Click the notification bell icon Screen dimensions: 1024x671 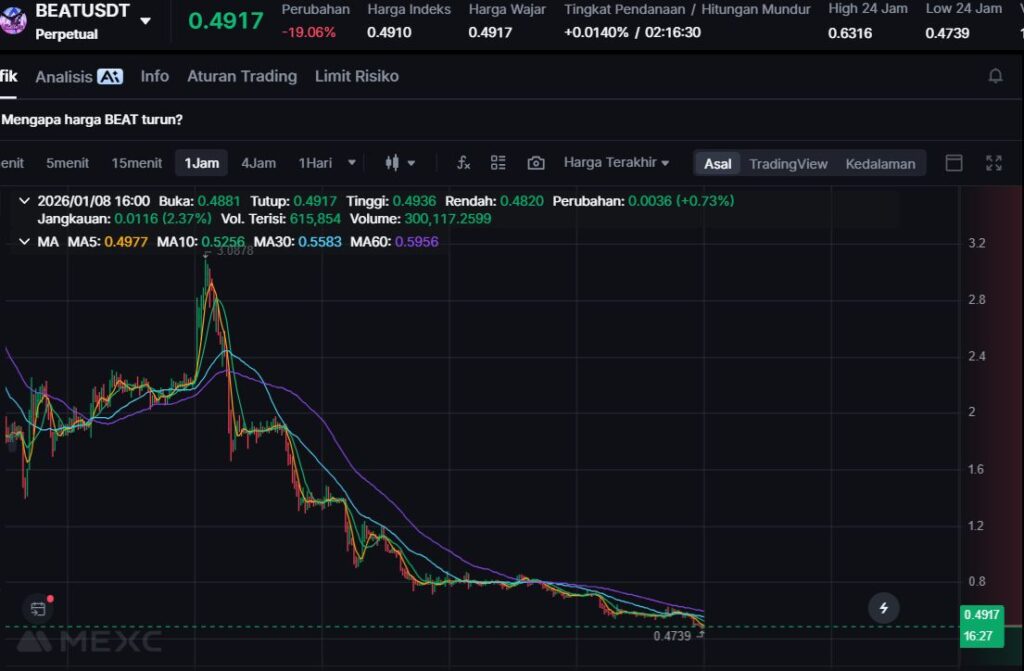pos(995,76)
